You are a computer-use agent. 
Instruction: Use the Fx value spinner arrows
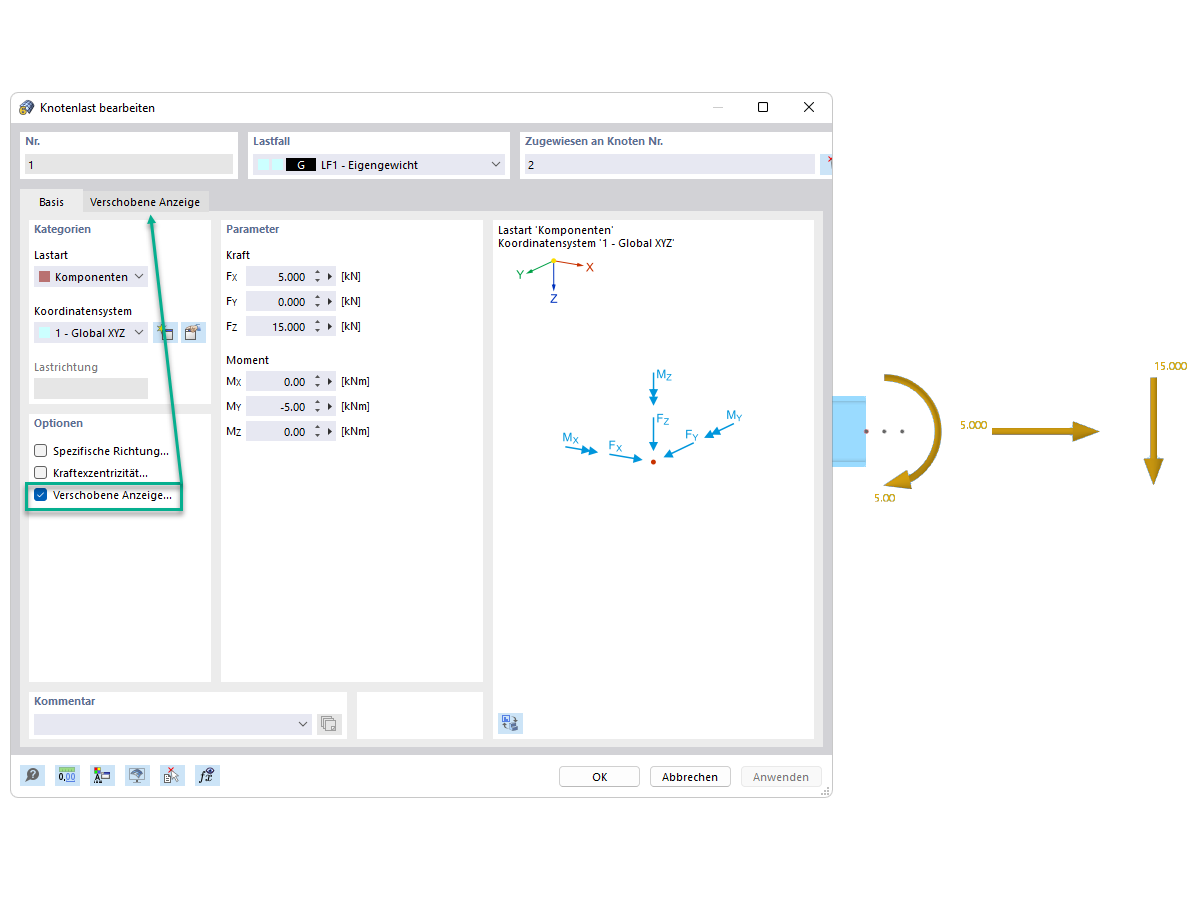318,277
